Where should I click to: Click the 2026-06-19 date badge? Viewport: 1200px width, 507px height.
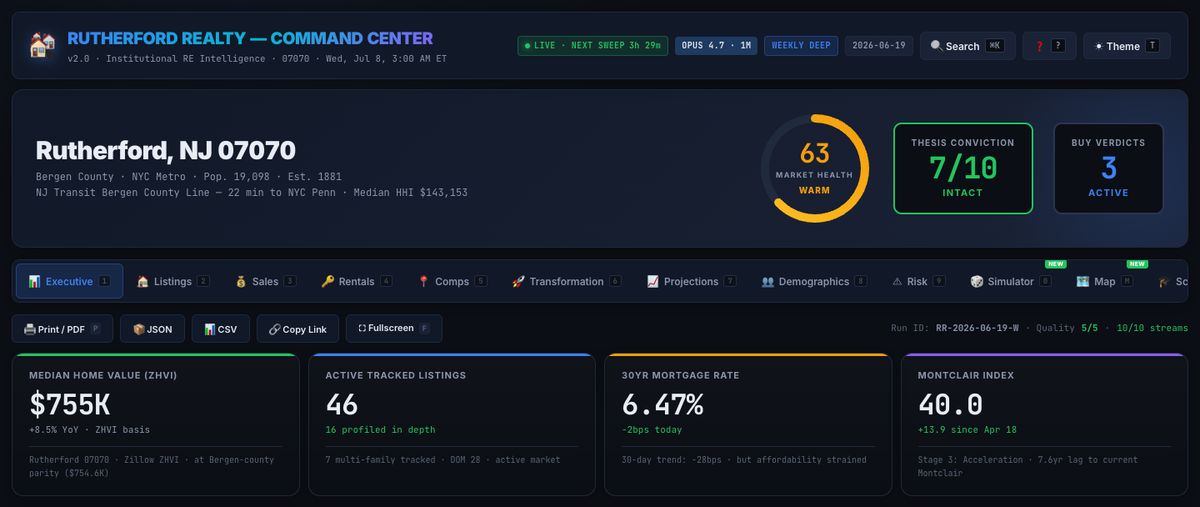point(879,45)
